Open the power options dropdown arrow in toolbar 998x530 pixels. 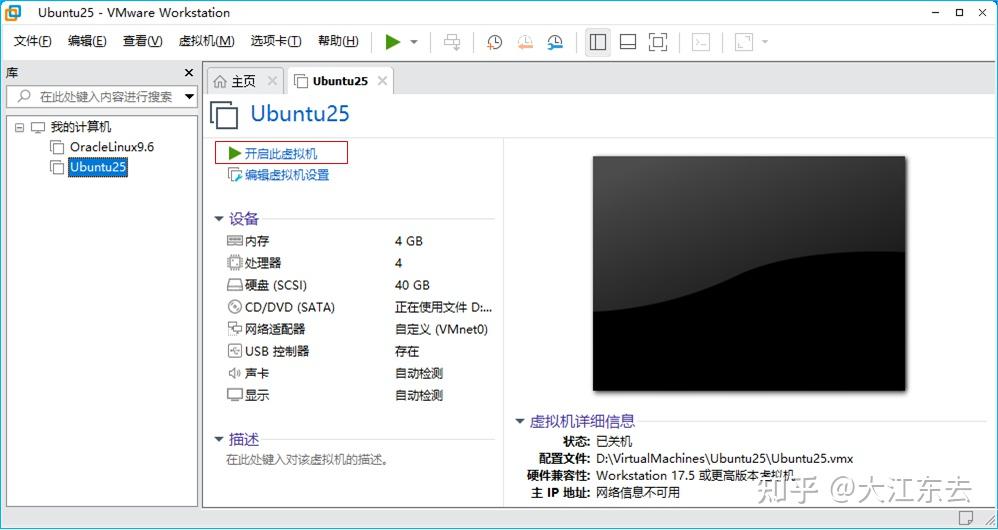[414, 42]
